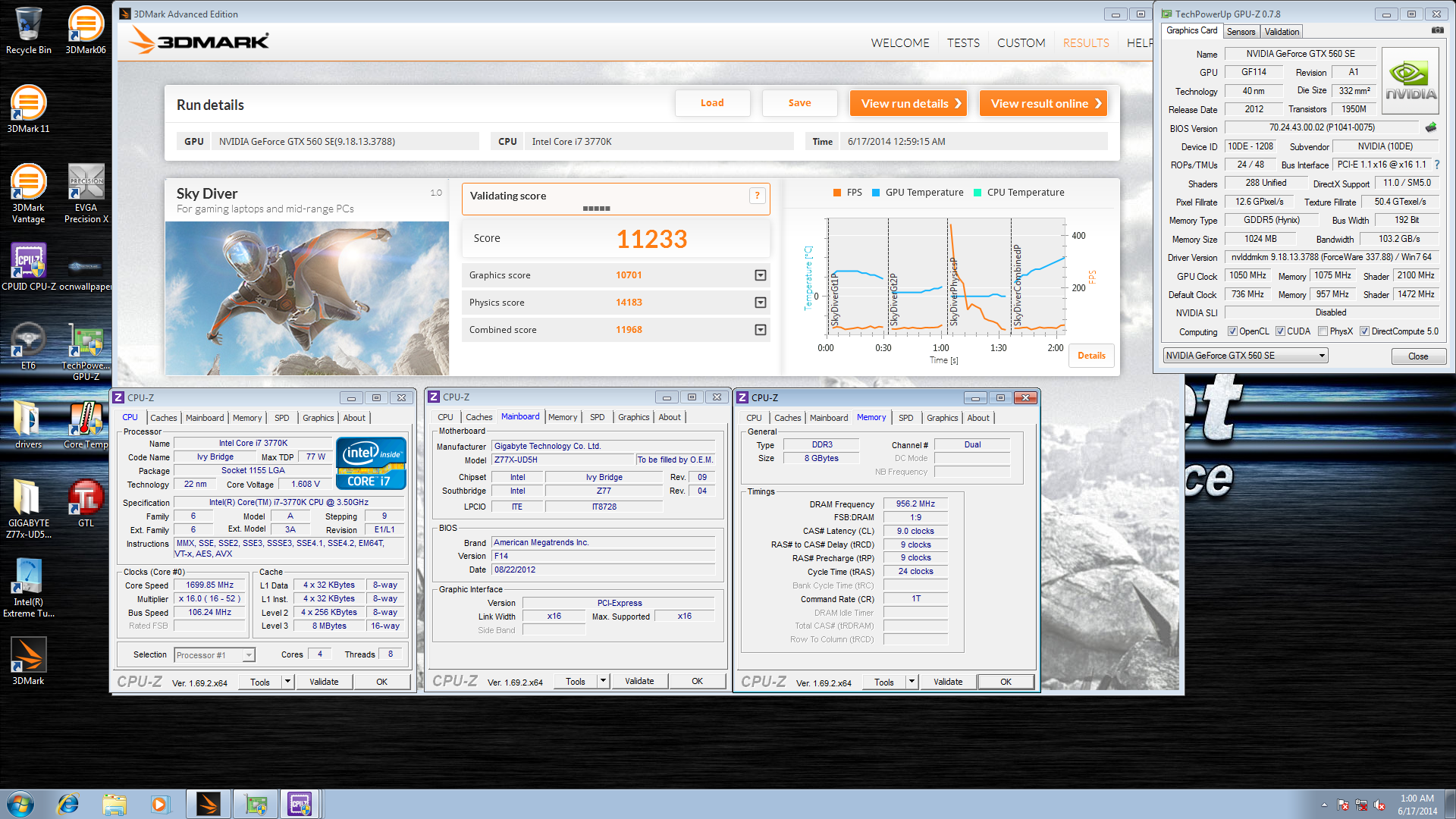Screen dimensions: 1456x819
Task: Click the Intel Core i7 logo in CPU-Z
Action: click(371, 463)
